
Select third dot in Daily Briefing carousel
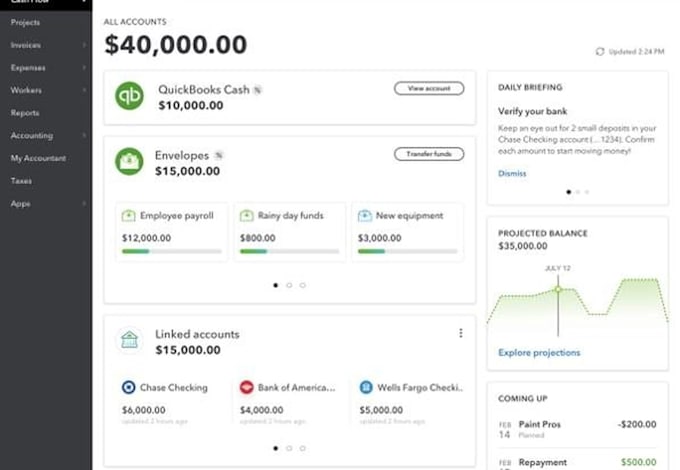(x=587, y=192)
